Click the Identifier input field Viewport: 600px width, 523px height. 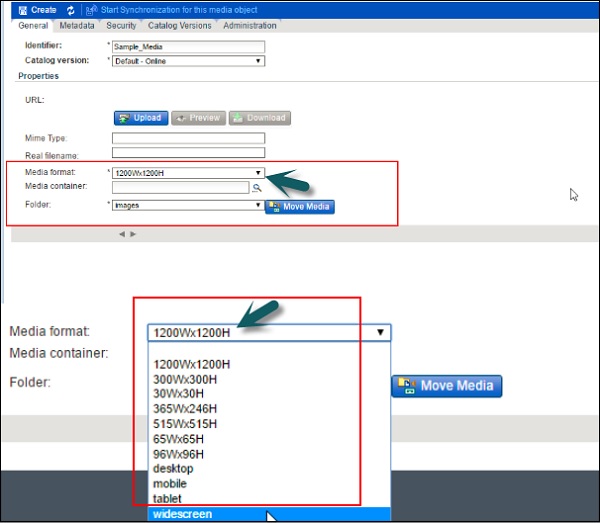[188, 46]
